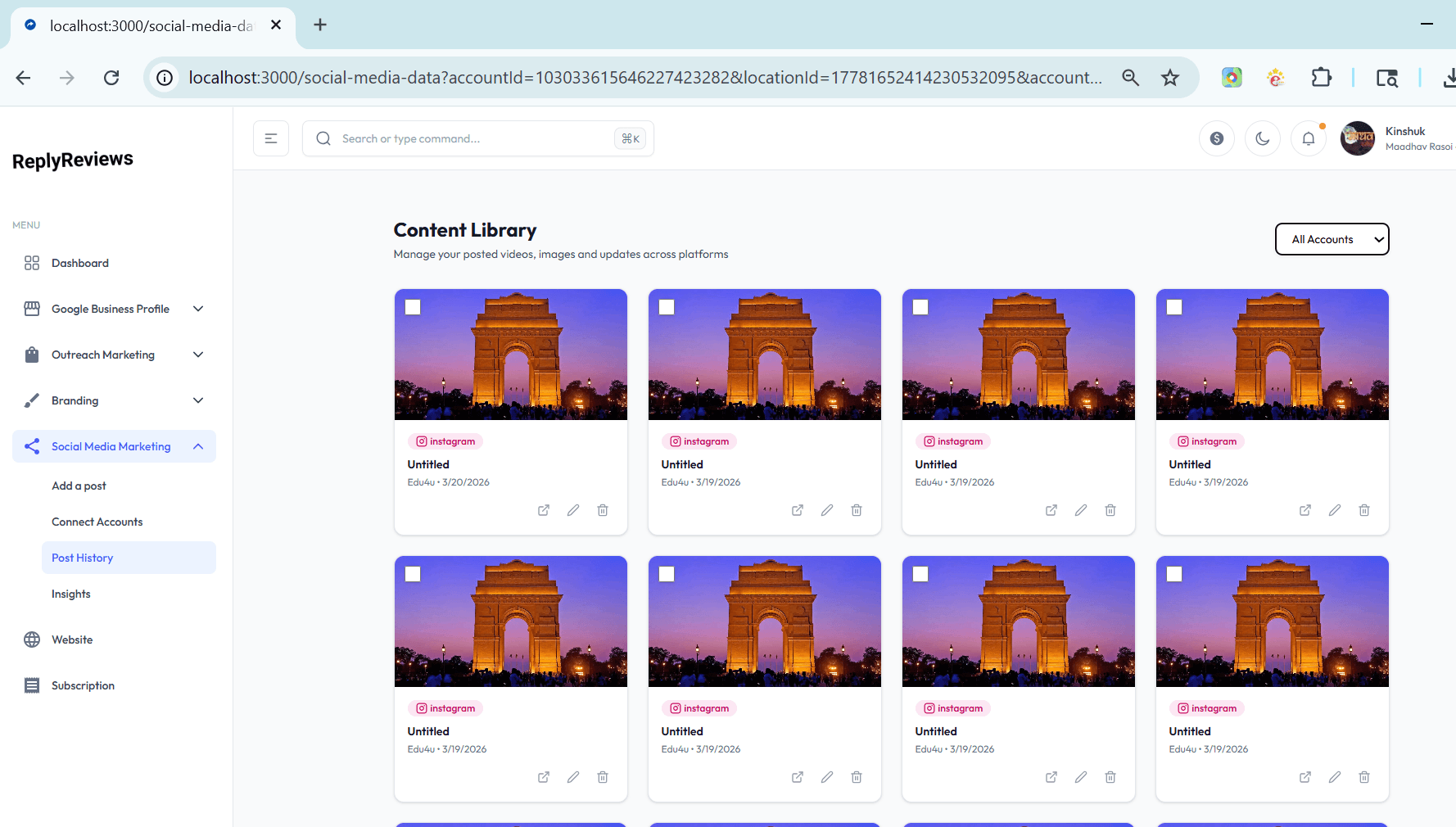Tick checkbox on fourth post in first row

1174,307
